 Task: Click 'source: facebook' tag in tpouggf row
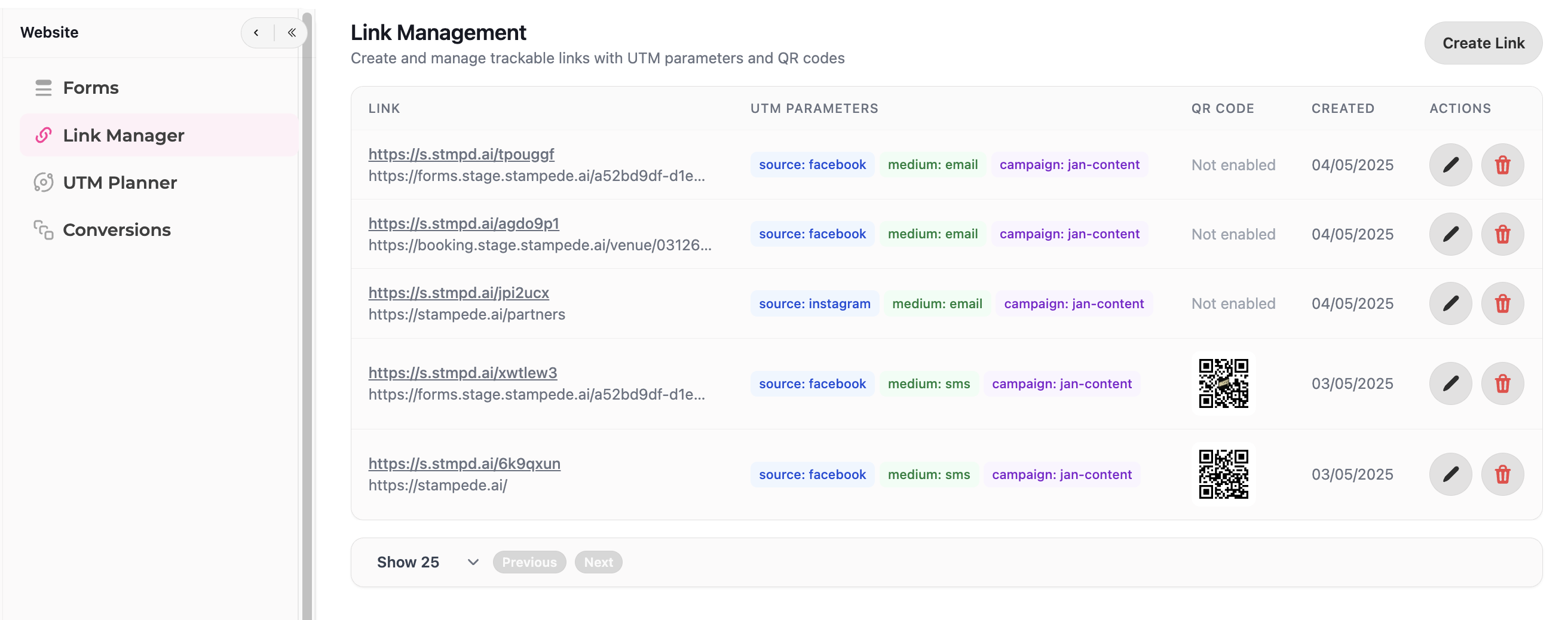(x=812, y=165)
